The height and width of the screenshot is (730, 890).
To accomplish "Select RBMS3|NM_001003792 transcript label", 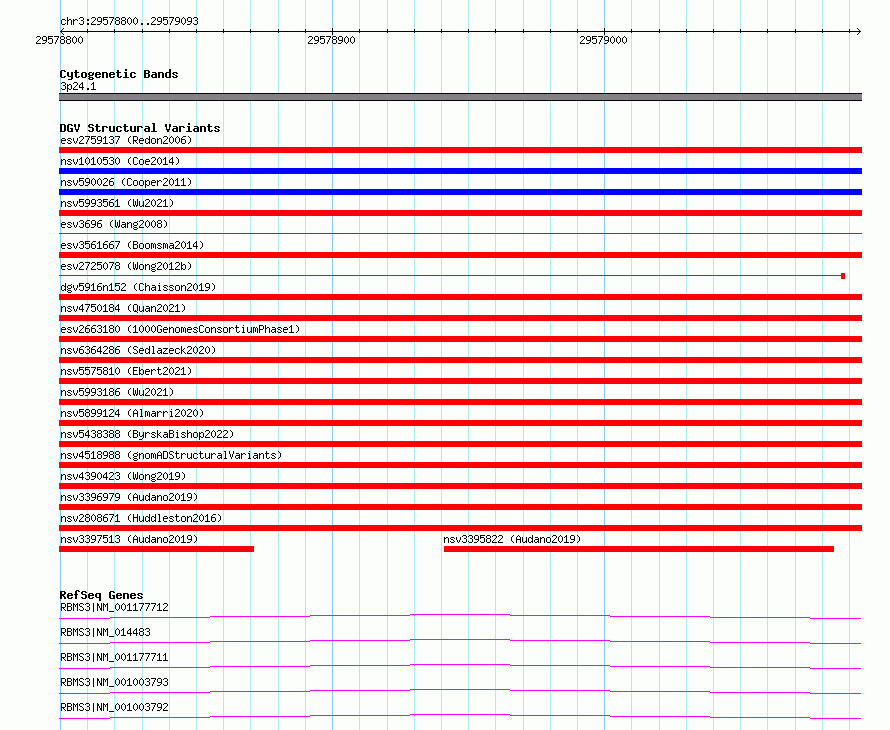I will [x=114, y=707].
